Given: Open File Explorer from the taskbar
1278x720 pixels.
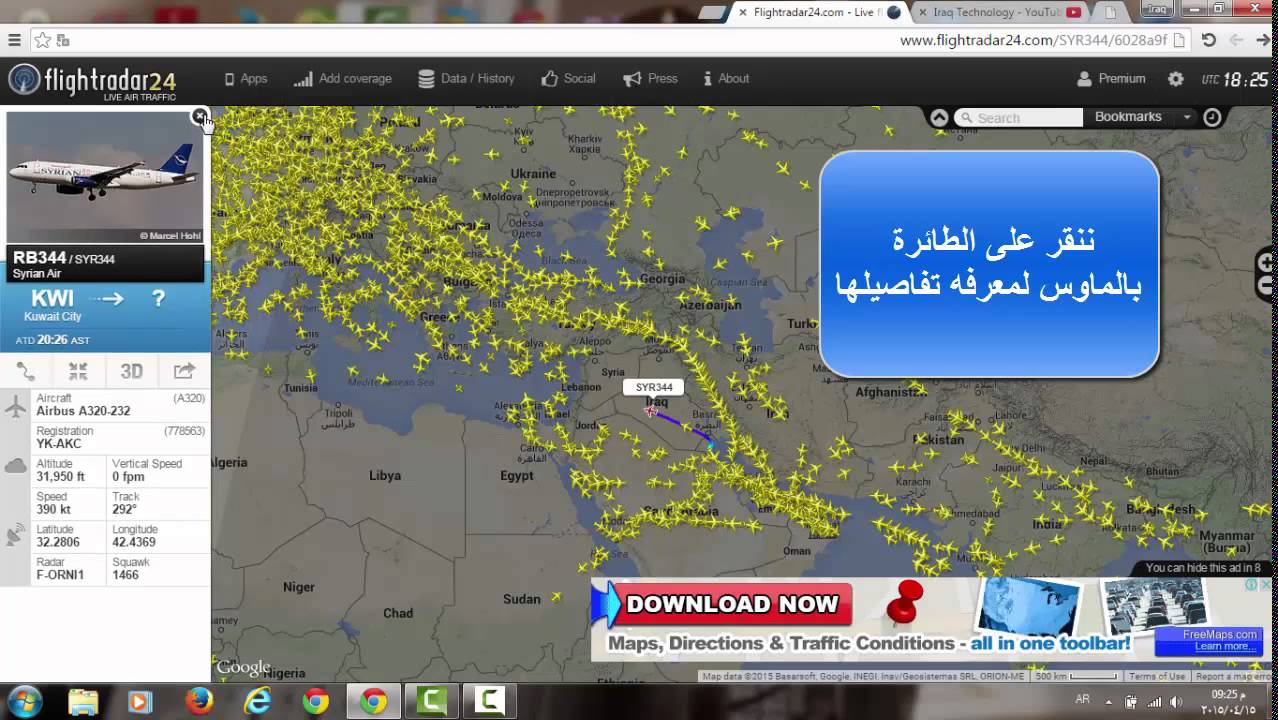Looking at the screenshot, I should [x=84, y=701].
